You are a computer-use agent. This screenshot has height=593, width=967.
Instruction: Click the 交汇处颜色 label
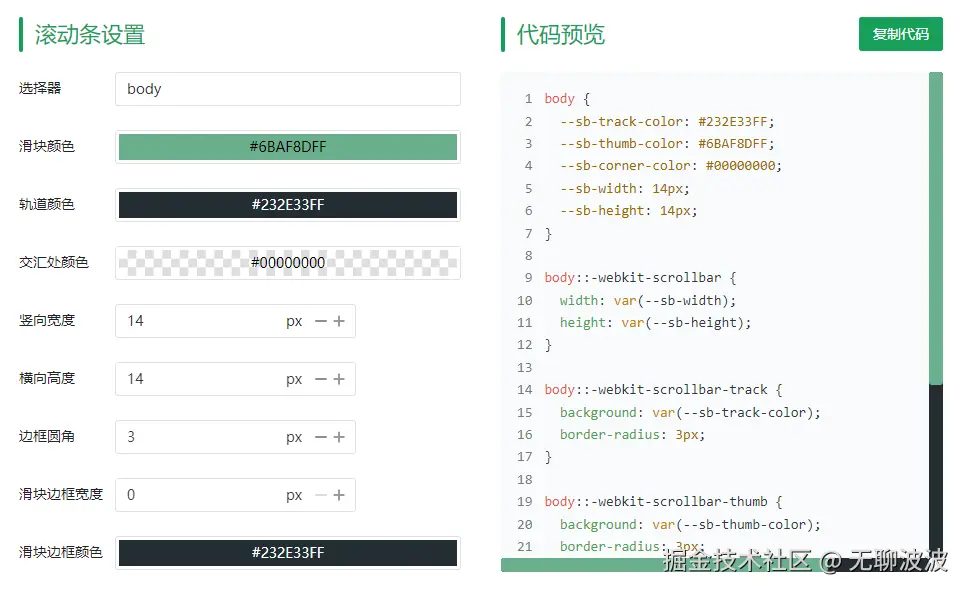pos(54,263)
